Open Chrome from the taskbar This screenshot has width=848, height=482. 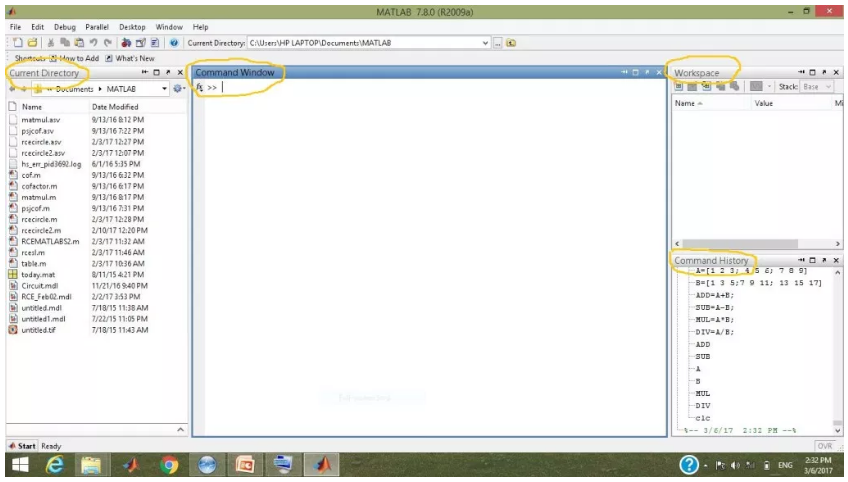(169, 465)
